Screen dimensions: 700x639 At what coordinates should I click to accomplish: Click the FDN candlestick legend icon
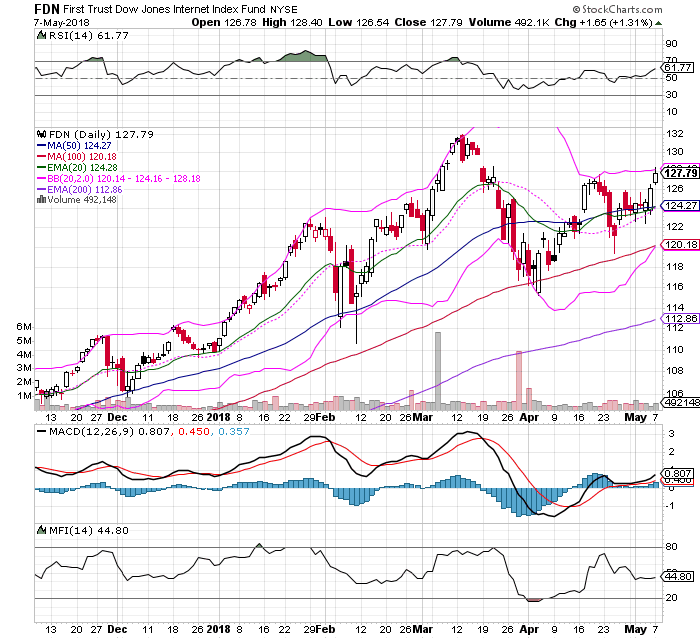tap(42, 134)
